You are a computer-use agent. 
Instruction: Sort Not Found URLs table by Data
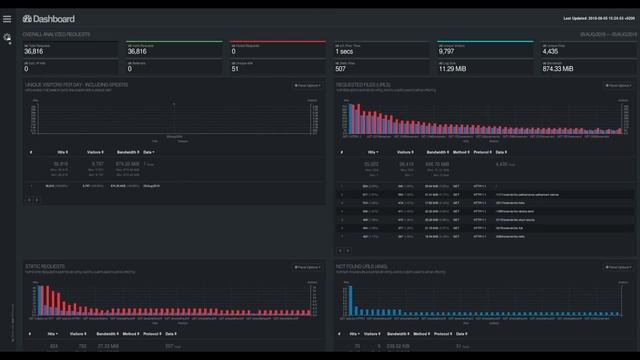coord(462,334)
